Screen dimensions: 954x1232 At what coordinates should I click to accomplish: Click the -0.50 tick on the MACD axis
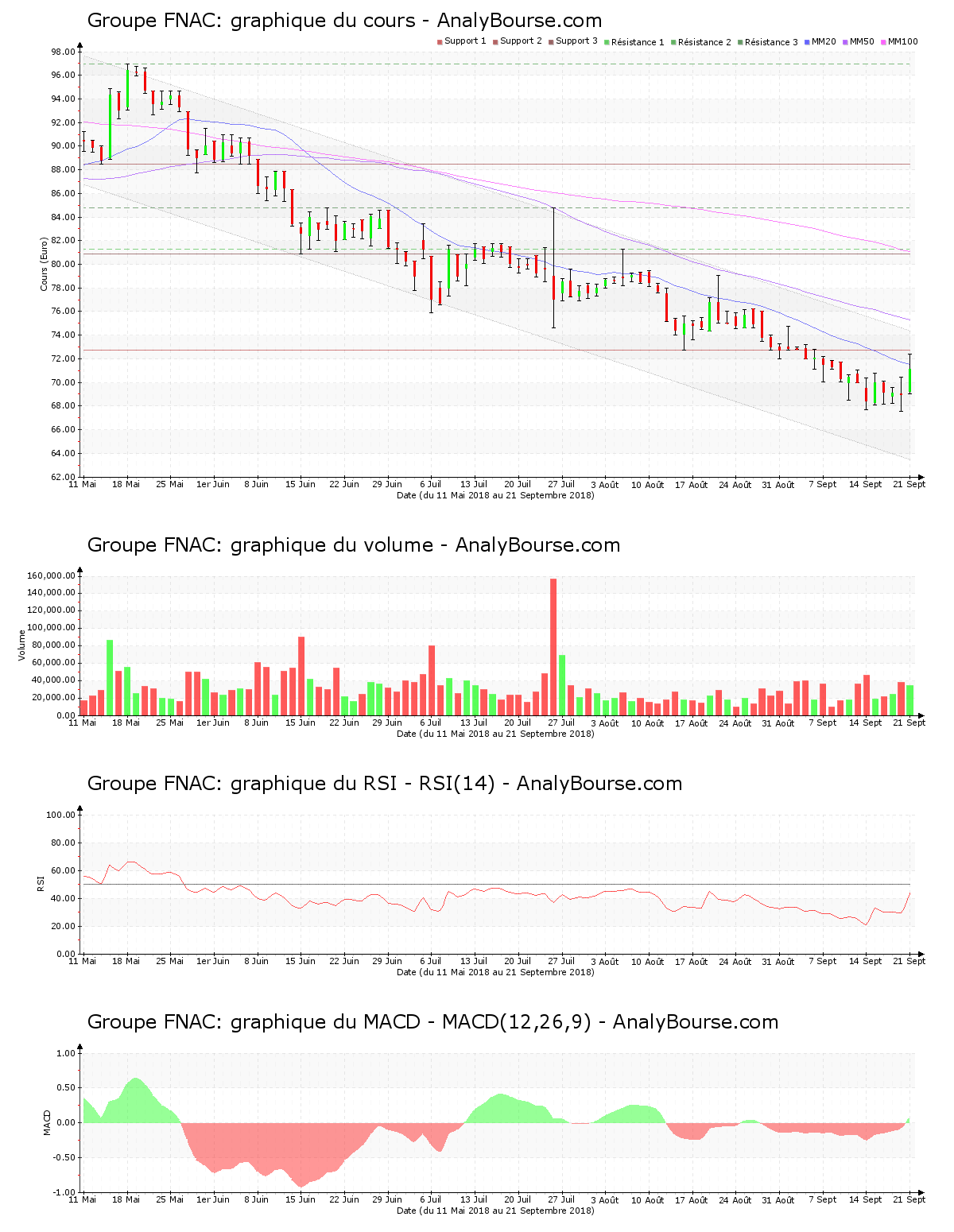point(65,1157)
